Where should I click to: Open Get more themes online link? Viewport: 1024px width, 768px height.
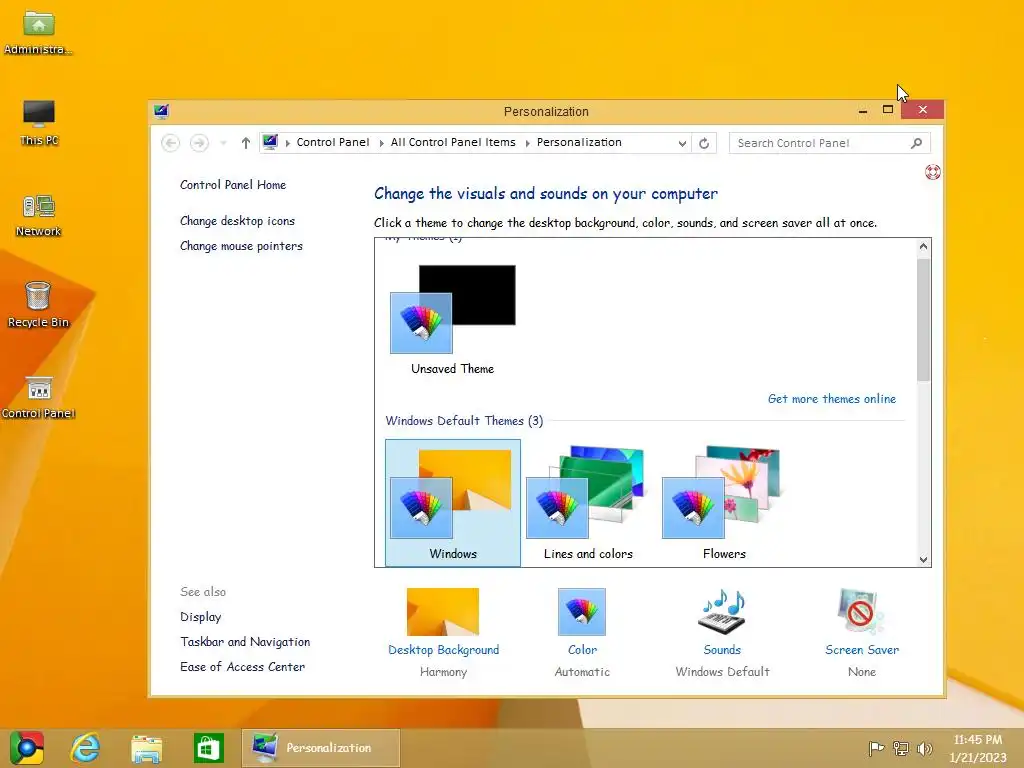[x=831, y=398]
